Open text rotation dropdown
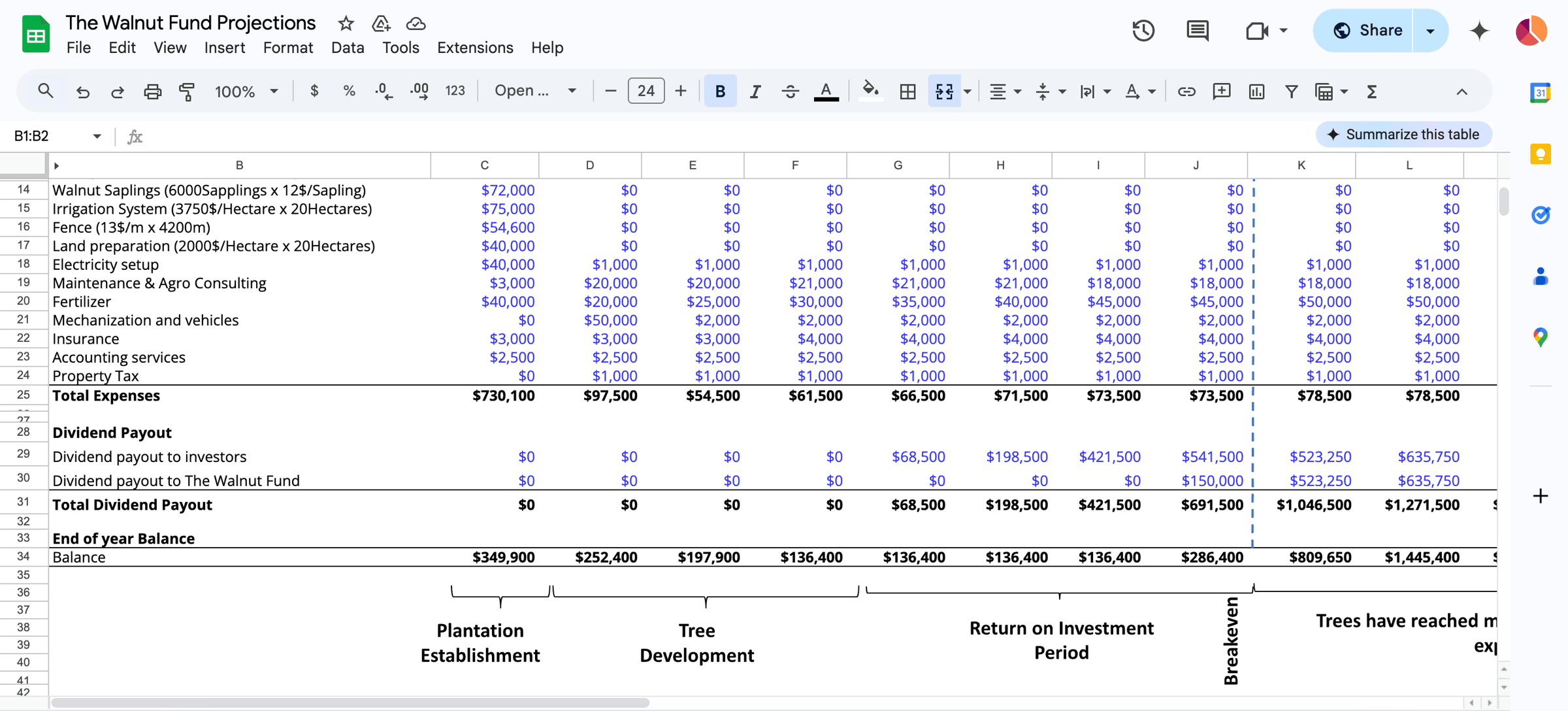The height and width of the screenshot is (711, 1568). 1140,91
